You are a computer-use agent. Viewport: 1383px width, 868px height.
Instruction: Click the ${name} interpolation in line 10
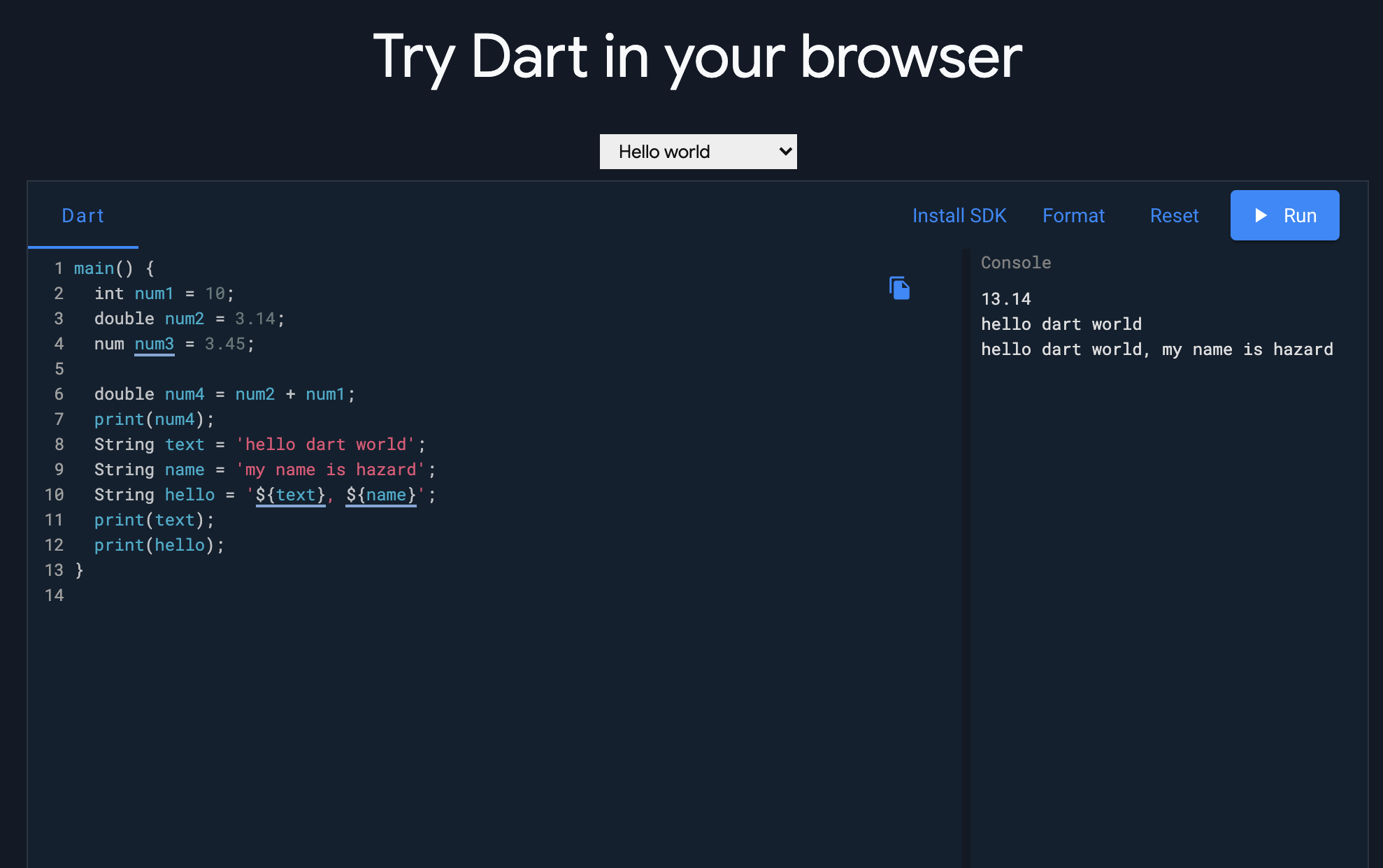381,495
